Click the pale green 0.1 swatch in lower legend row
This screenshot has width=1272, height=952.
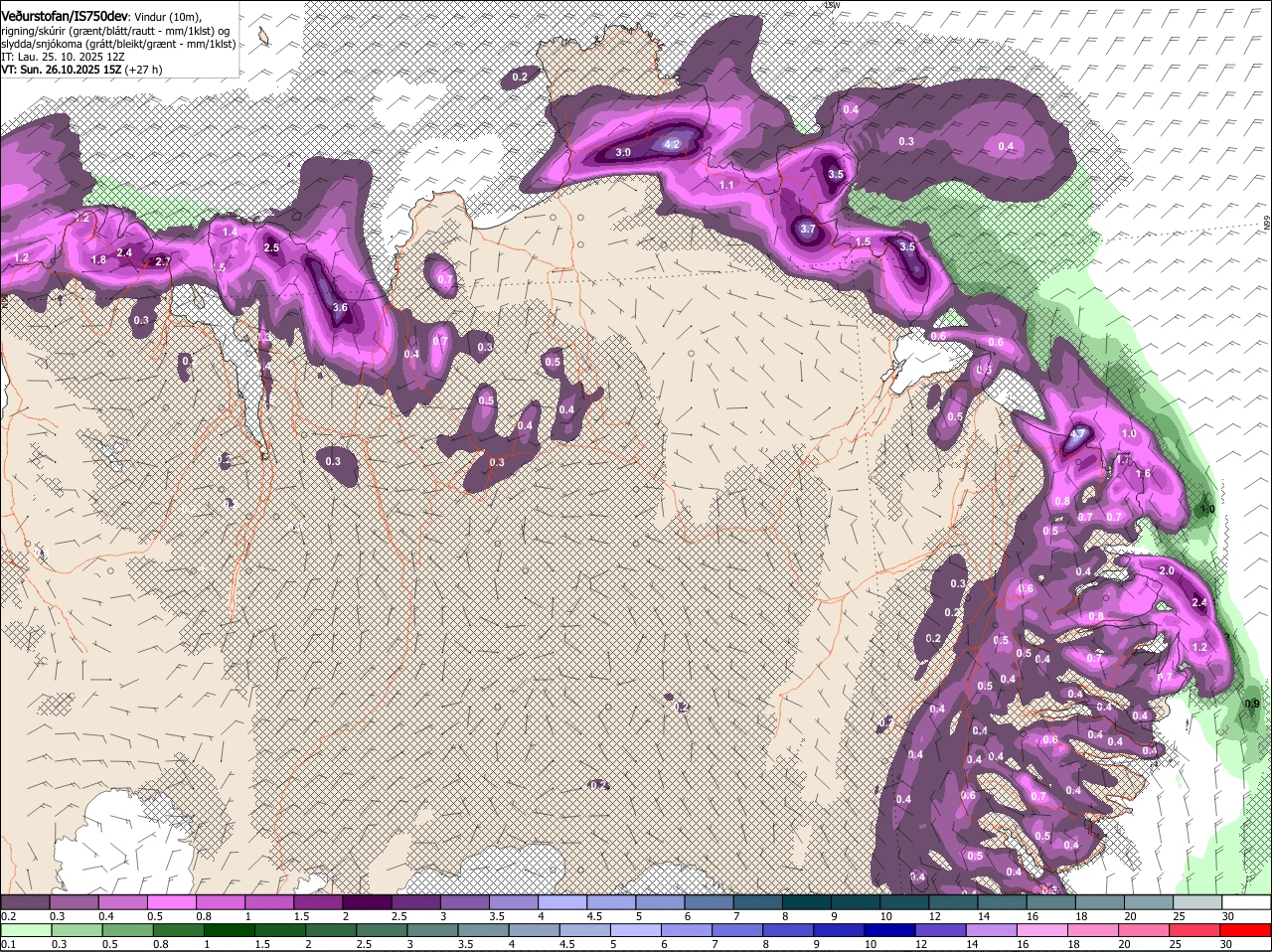coord(26,930)
